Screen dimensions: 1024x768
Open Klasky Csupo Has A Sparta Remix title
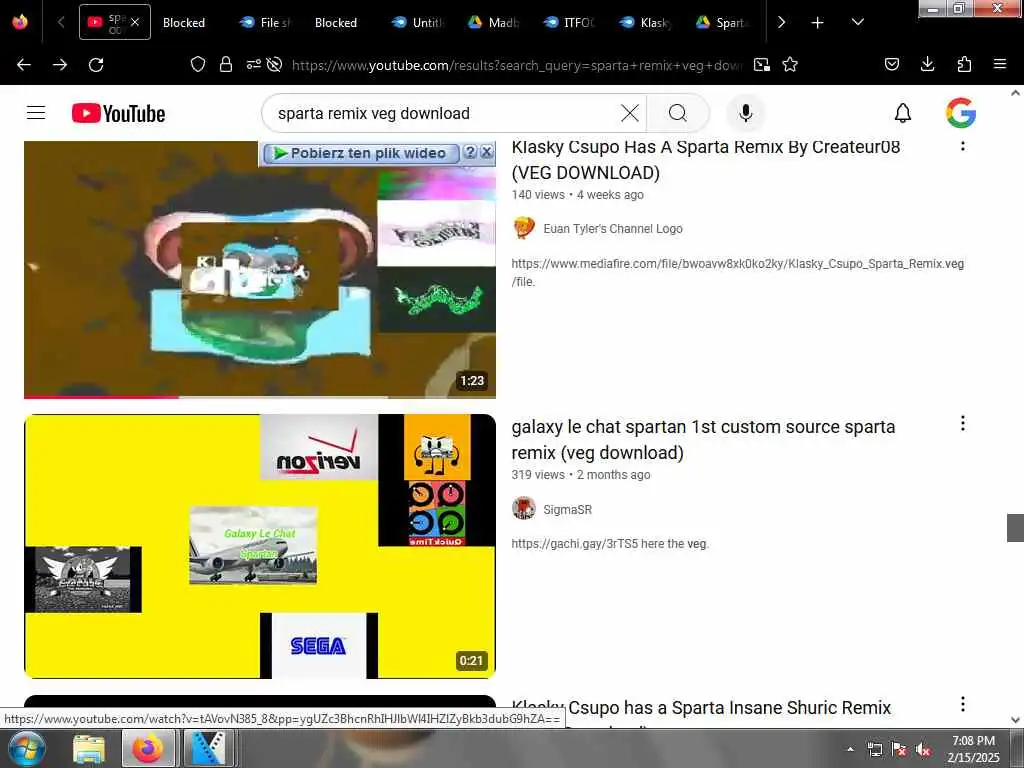[x=705, y=159]
